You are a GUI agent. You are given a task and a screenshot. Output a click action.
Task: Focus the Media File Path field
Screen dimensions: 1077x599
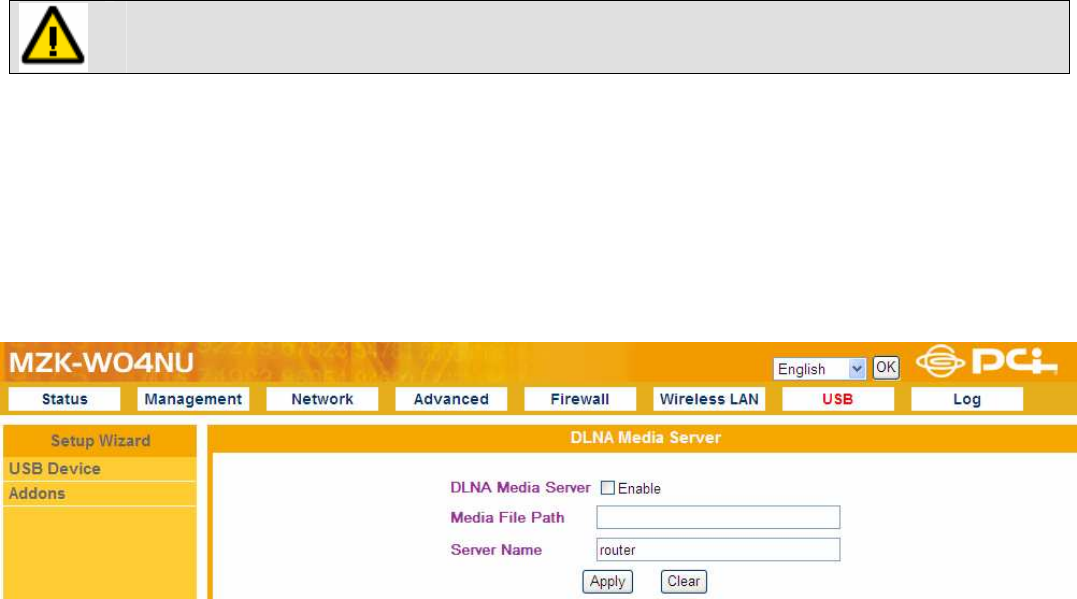point(718,517)
